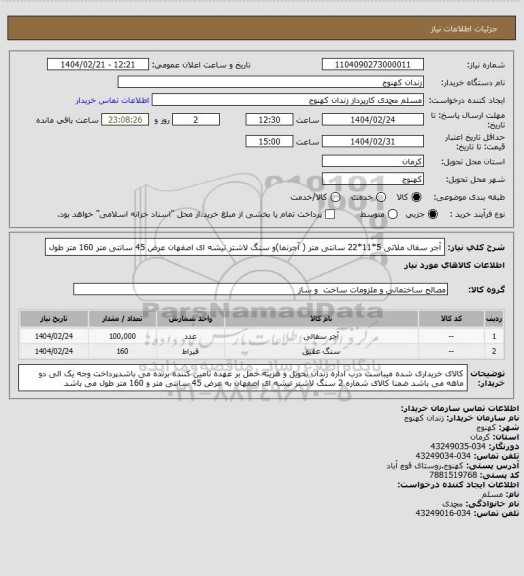Click the unit cell قیراط
This screenshot has width=524, height=576.
190,351
